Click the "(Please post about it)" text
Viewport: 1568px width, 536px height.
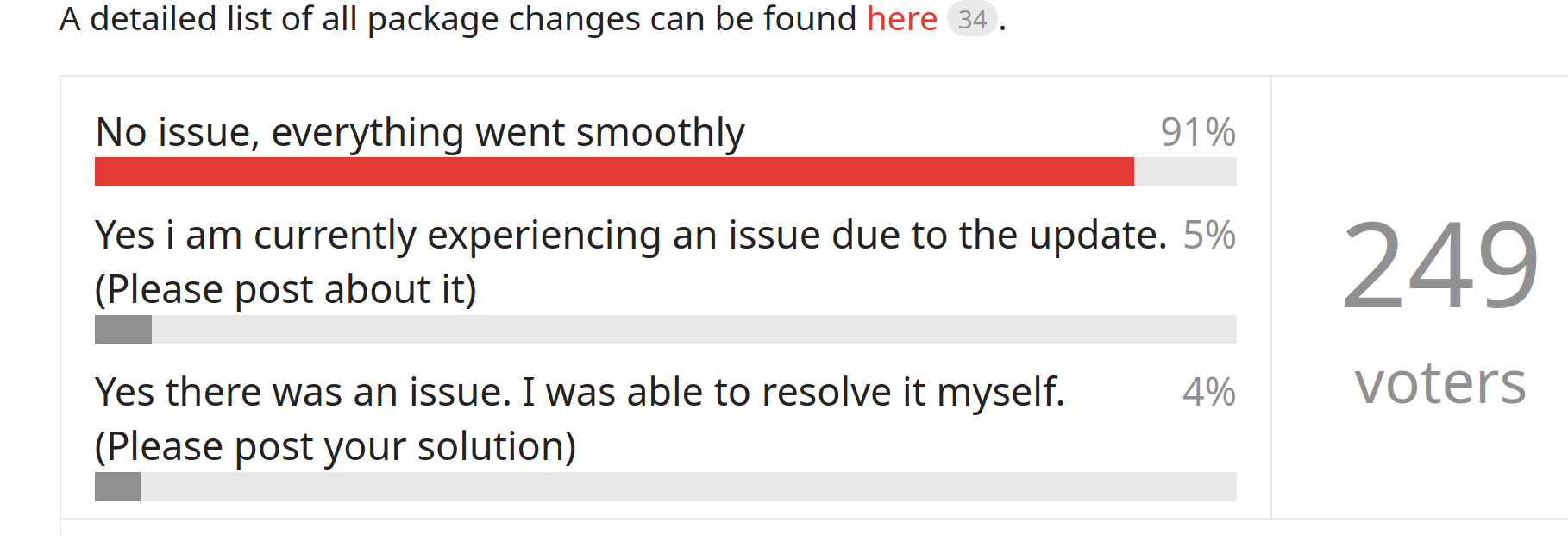286,289
